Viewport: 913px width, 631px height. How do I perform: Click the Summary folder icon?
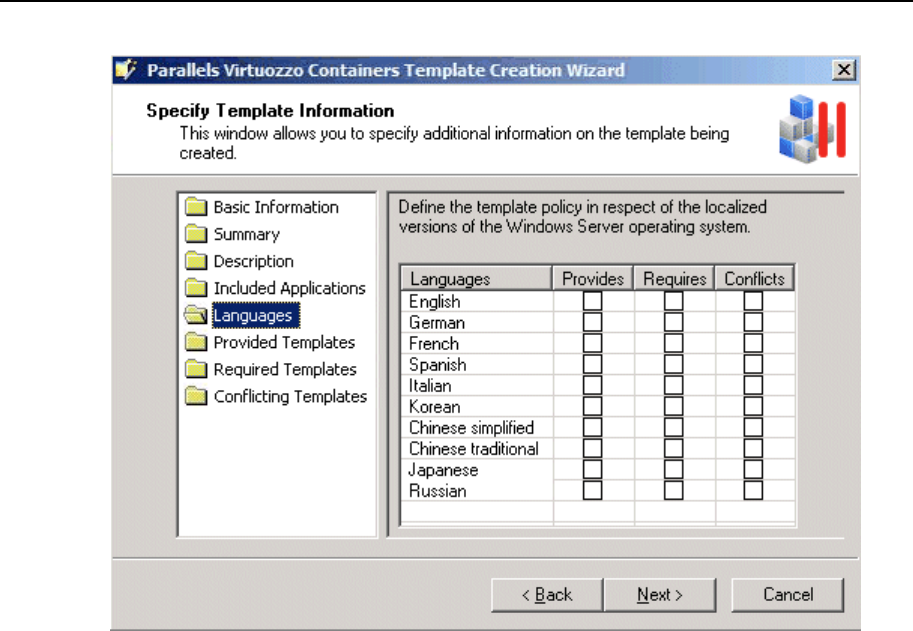(196, 234)
